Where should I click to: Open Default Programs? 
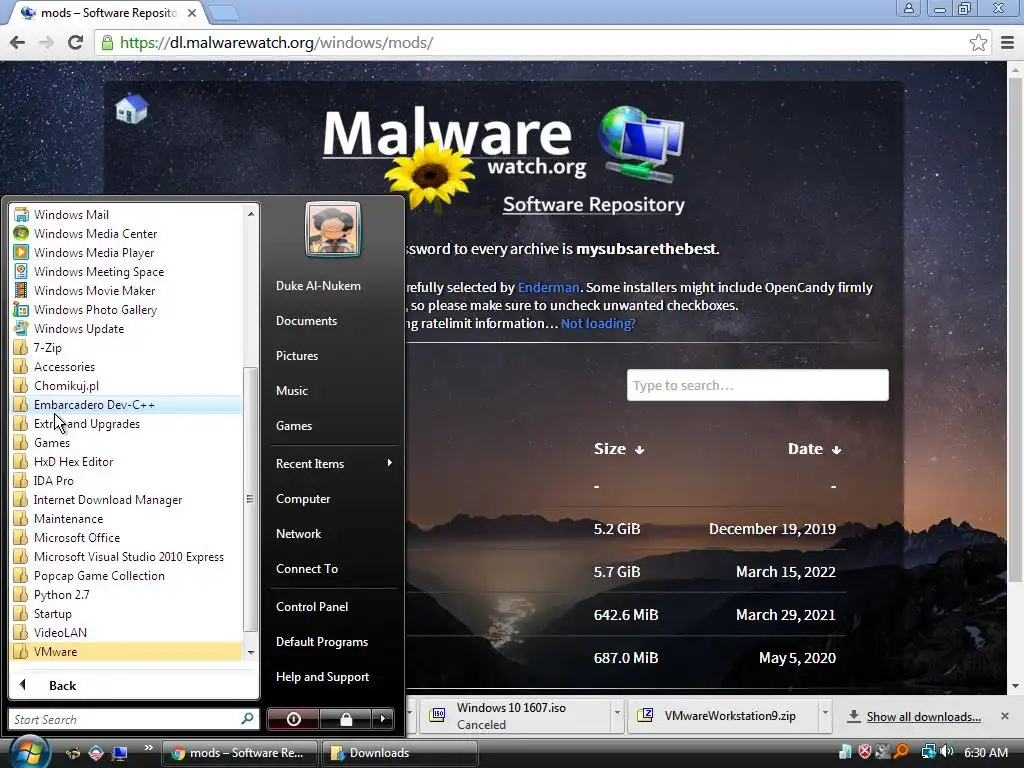[x=322, y=641]
